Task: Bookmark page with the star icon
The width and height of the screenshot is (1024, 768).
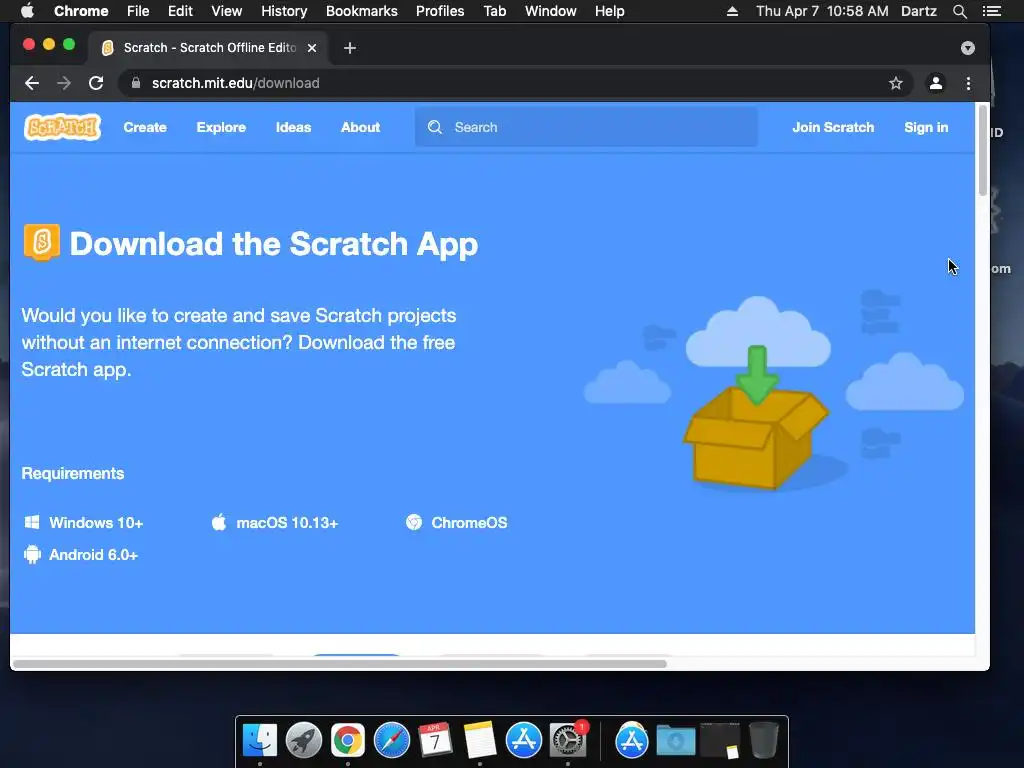Action: point(896,83)
